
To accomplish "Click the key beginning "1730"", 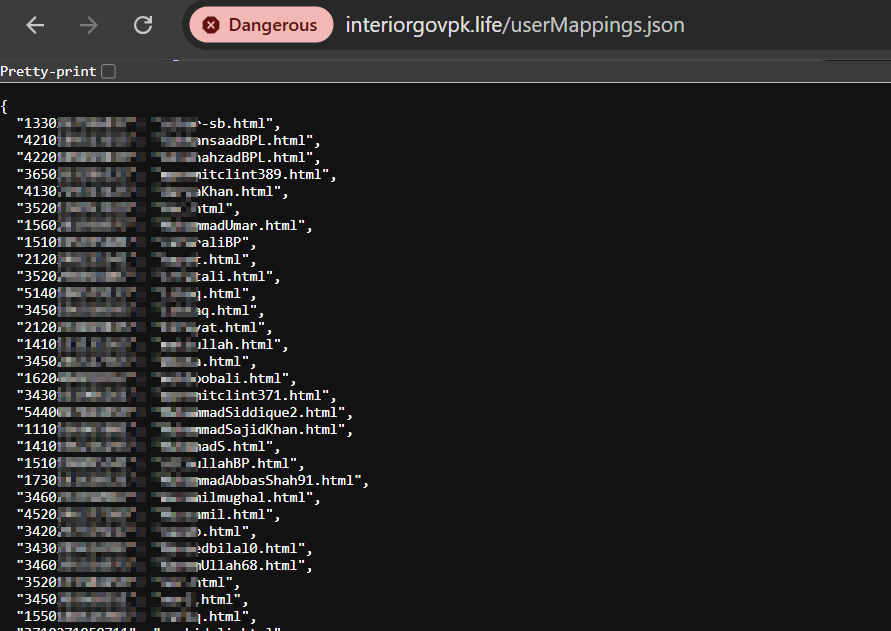I will pos(37,481).
